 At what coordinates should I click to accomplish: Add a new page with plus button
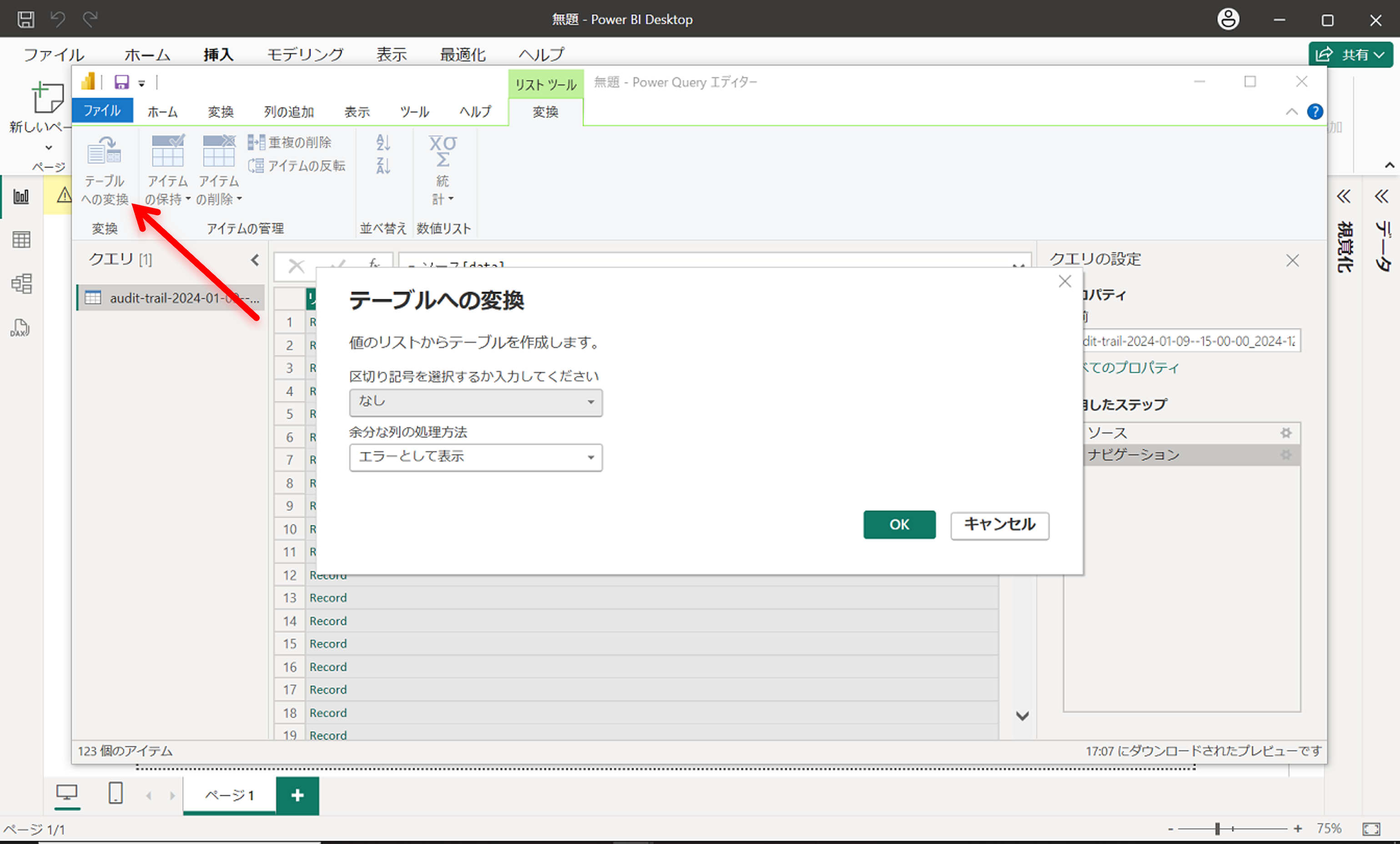(x=297, y=795)
